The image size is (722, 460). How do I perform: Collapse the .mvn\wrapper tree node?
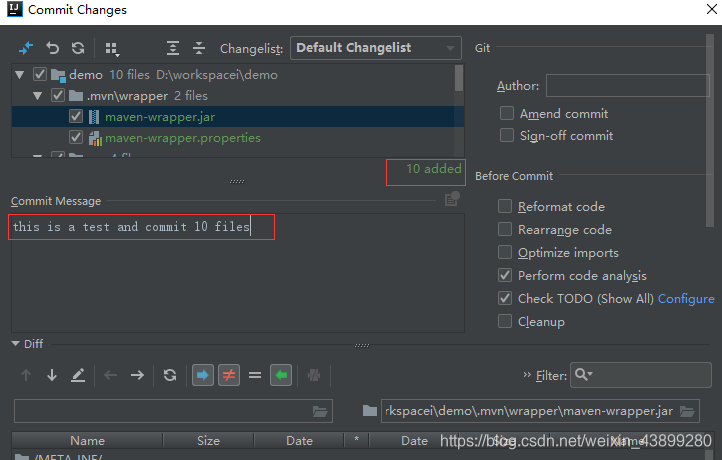click(x=37, y=96)
